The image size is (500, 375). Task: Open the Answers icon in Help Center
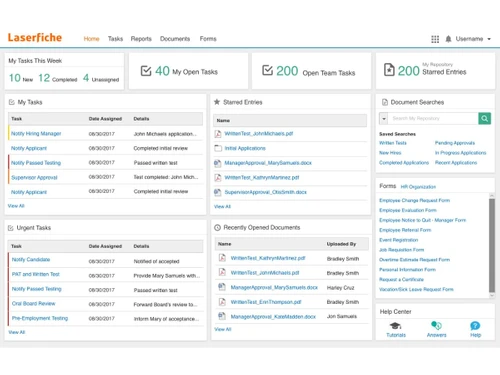[x=436, y=325]
